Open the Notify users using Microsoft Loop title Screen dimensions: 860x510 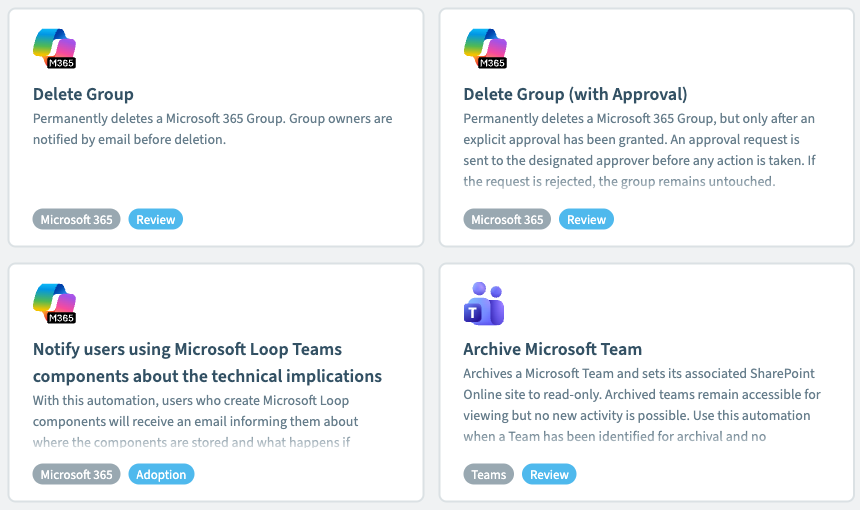click(207, 362)
